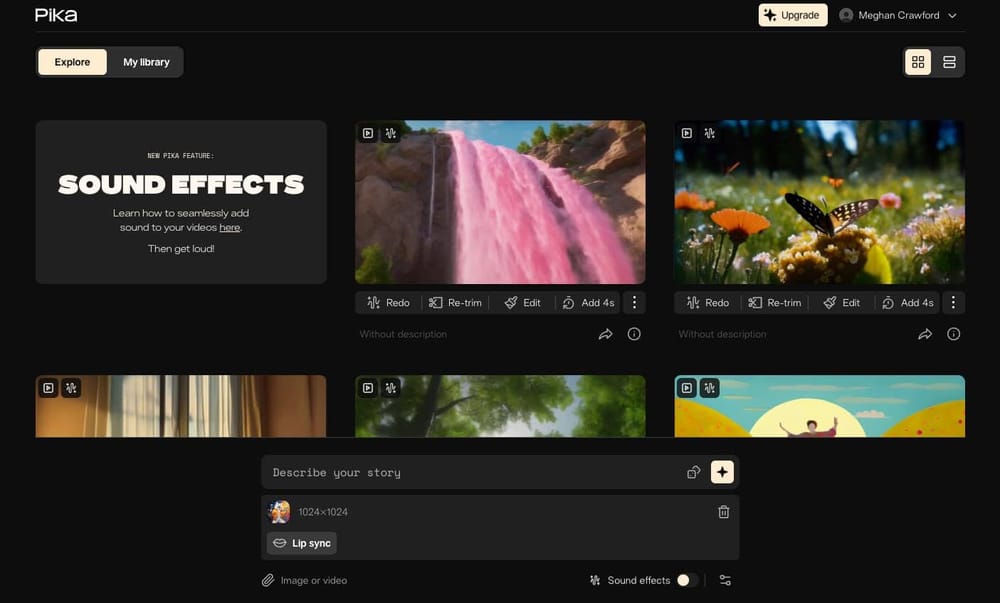Select the Explore tab
Image resolution: width=1000 pixels, height=603 pixels.
click(71, 61)
